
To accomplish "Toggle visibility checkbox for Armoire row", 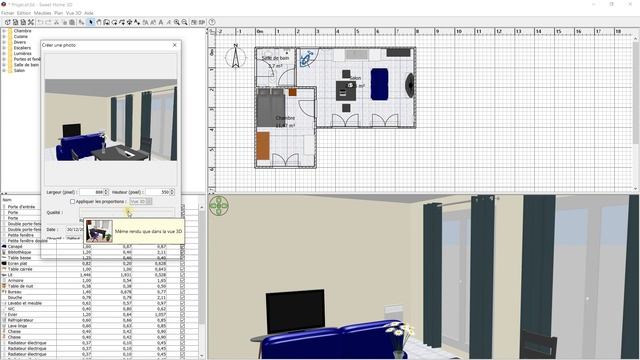I will 182,280.
